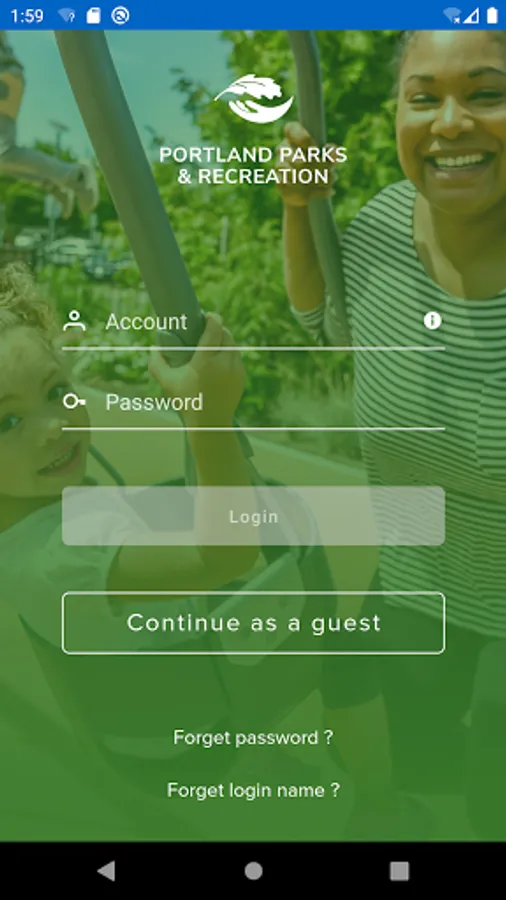Viewport: 506px width, 900px height.
Task: Click the key icon beside Password
Action: 75,401
